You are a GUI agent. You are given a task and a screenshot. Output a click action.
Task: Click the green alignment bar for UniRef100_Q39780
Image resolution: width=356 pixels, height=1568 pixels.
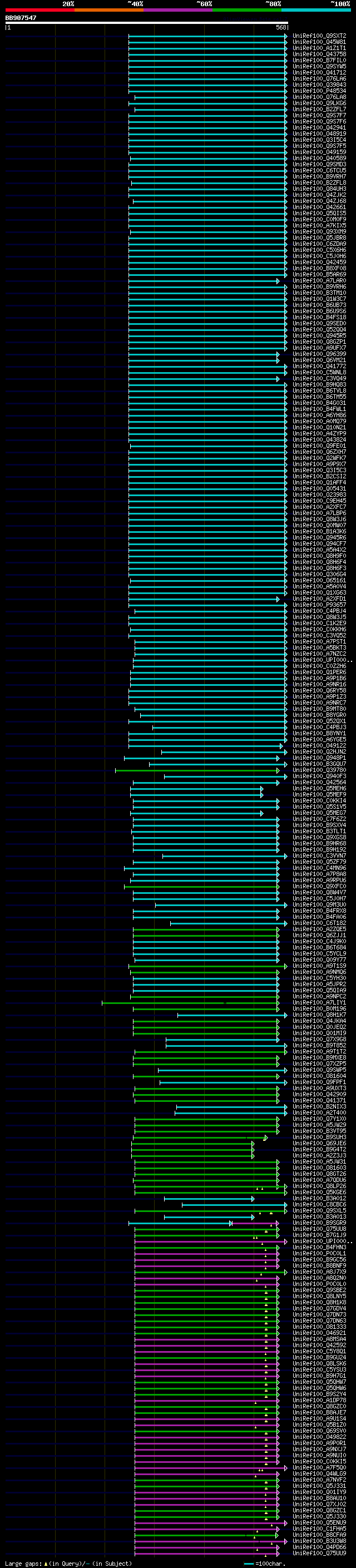pyautogui.click(x=197, y=770)
